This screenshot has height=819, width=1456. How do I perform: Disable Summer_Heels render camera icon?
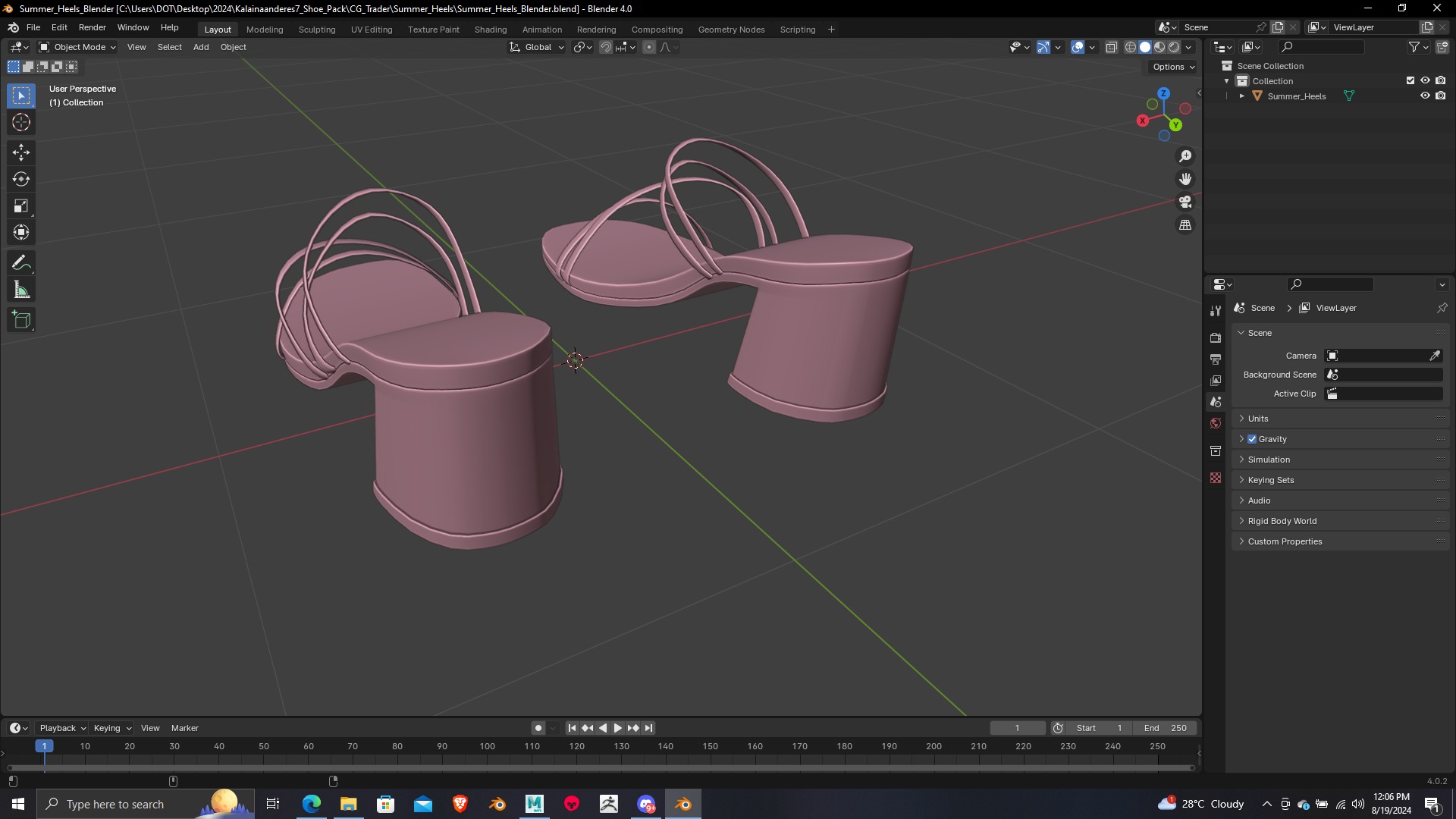coord(1441,96)
